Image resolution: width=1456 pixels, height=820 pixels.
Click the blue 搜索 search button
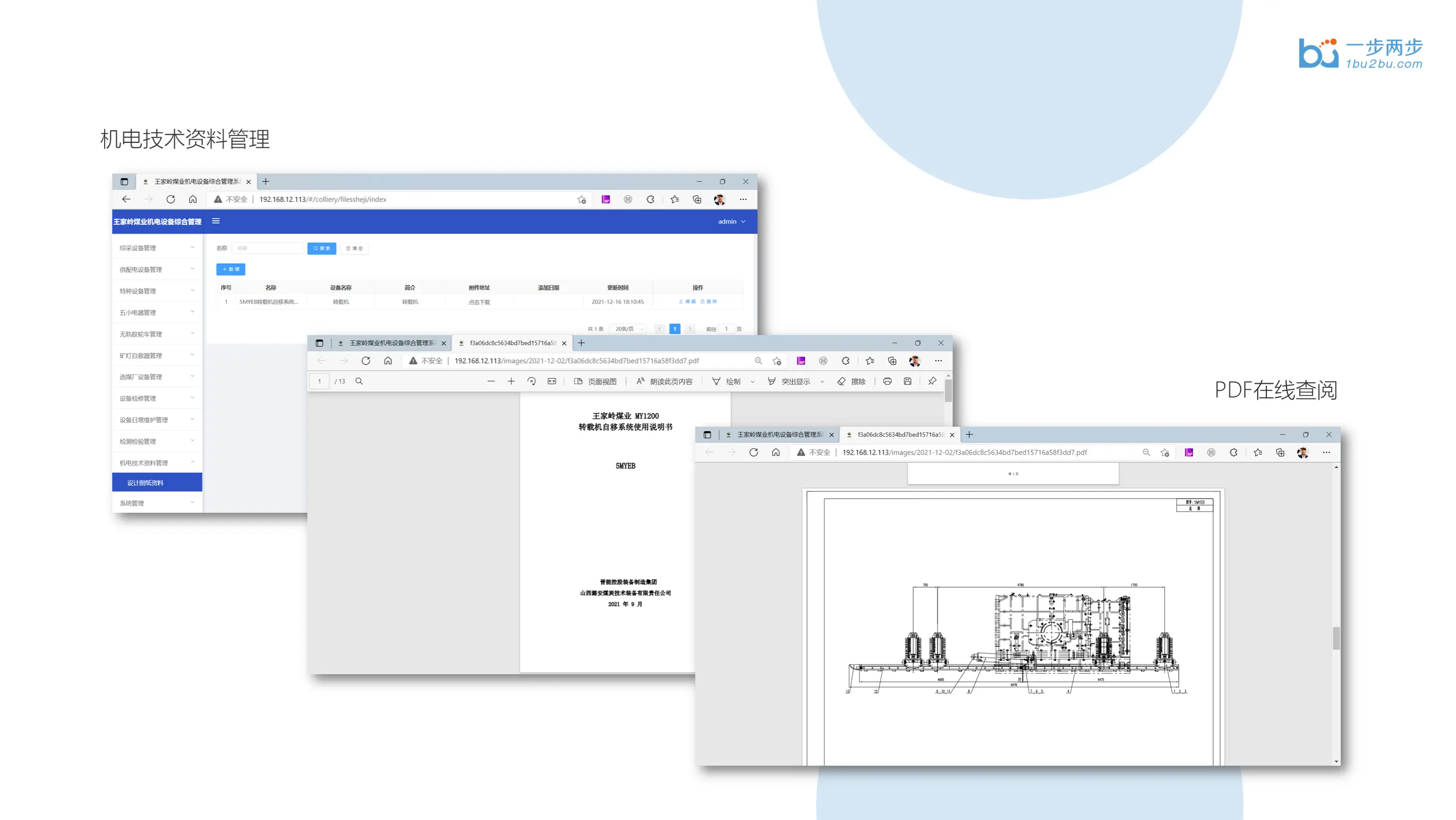coord(322,248)
